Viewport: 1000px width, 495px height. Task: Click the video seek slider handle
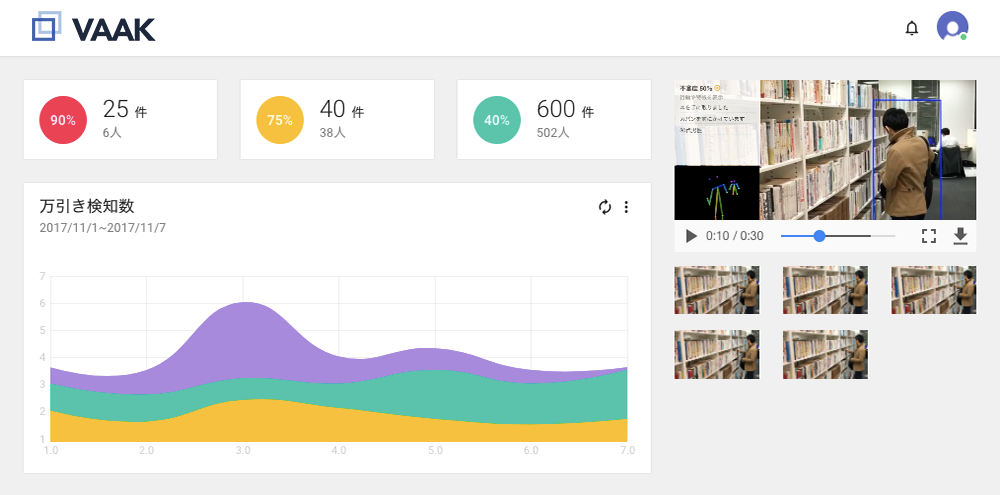(x=820, y=236)
